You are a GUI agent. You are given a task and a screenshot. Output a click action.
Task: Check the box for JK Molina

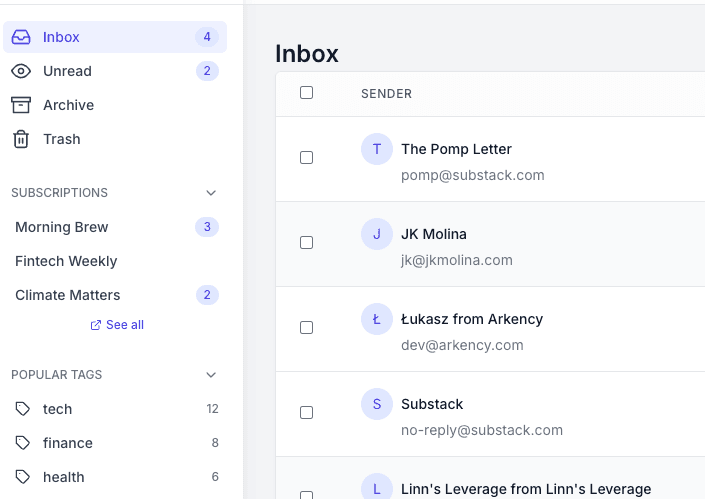pyautogui.click(x=307, y=242)
